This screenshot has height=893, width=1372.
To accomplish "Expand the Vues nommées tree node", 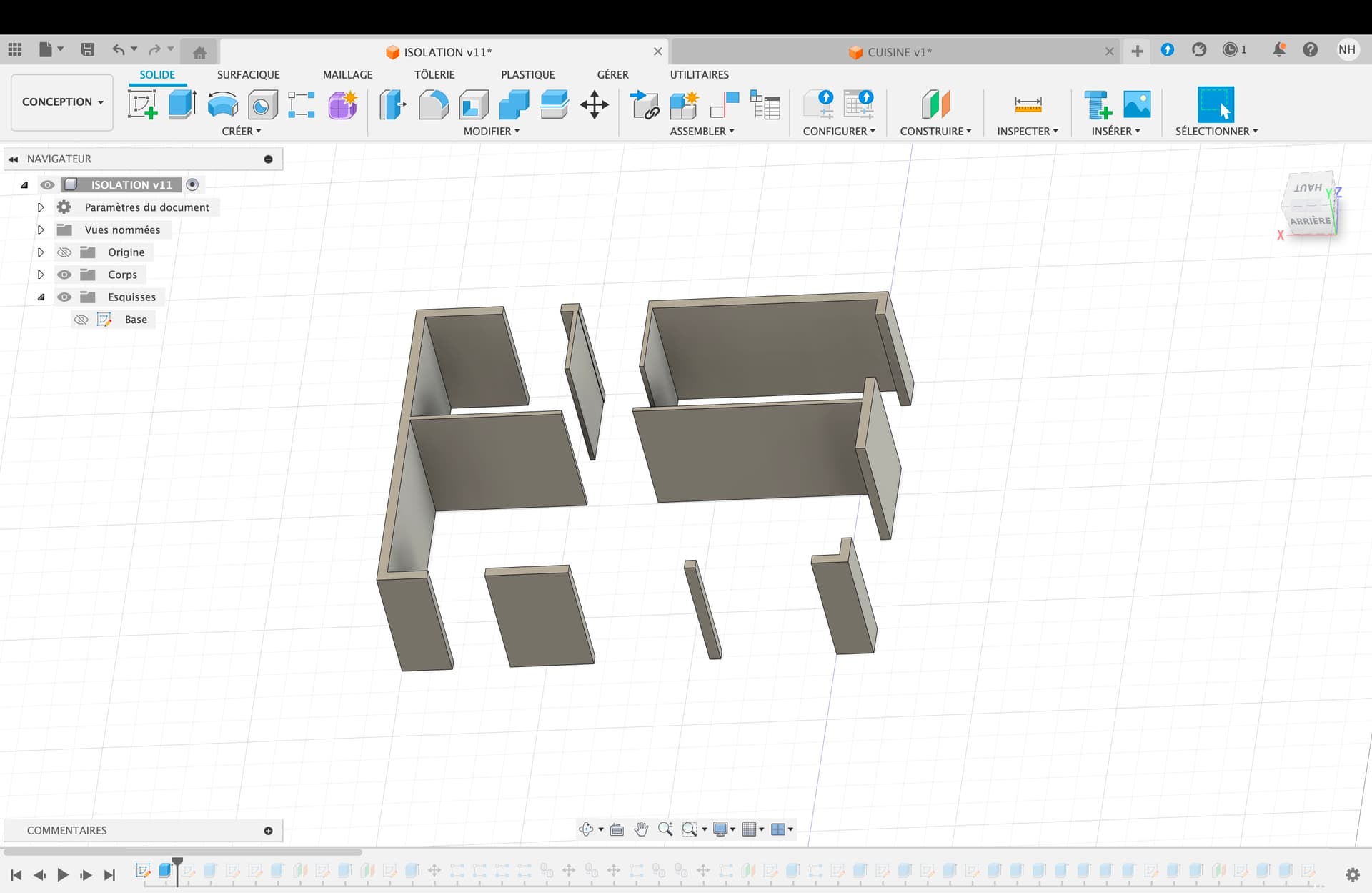I will pyautogui.click(x=41, y=230).
